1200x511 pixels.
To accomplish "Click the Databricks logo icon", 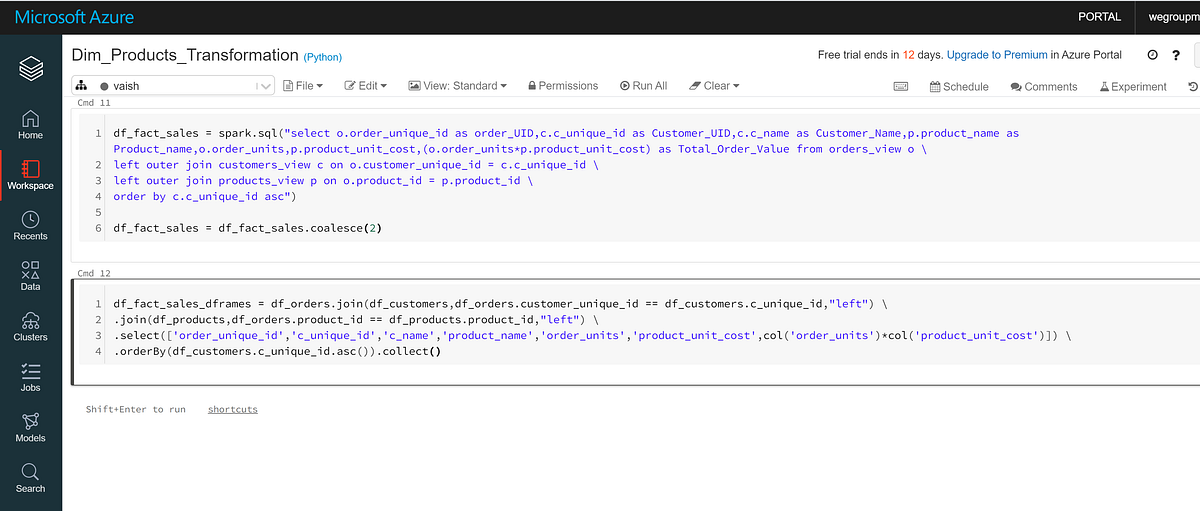I will (30, 68).
